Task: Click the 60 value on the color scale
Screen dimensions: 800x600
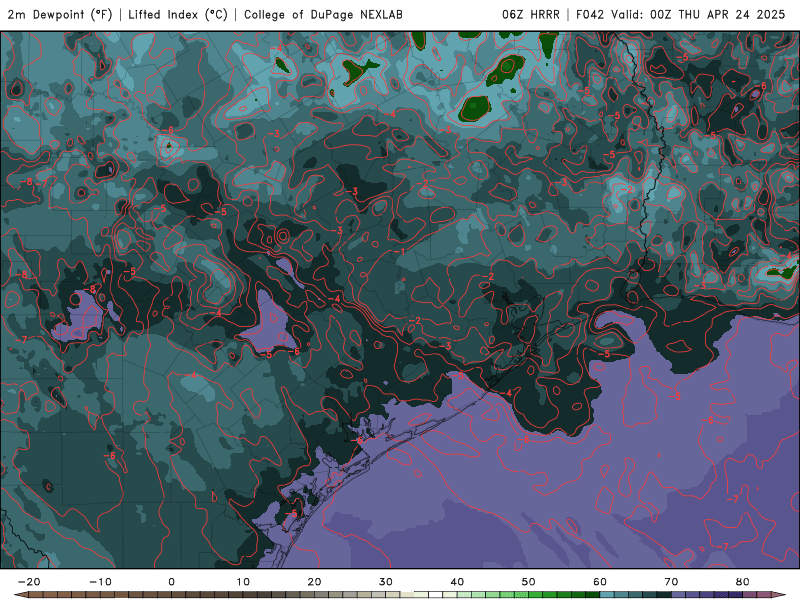Action: point(600,582)
